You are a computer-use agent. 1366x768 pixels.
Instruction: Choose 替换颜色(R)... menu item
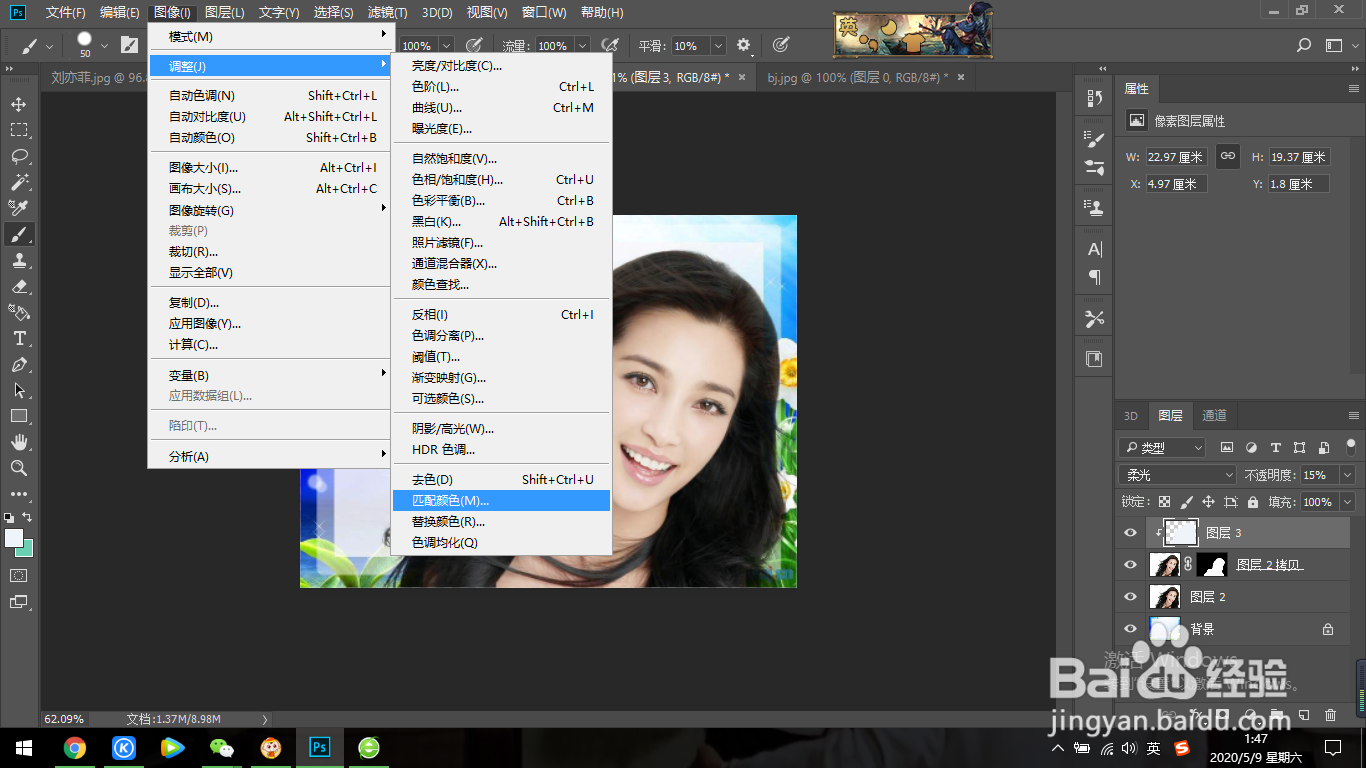click(x=501, y=521)
